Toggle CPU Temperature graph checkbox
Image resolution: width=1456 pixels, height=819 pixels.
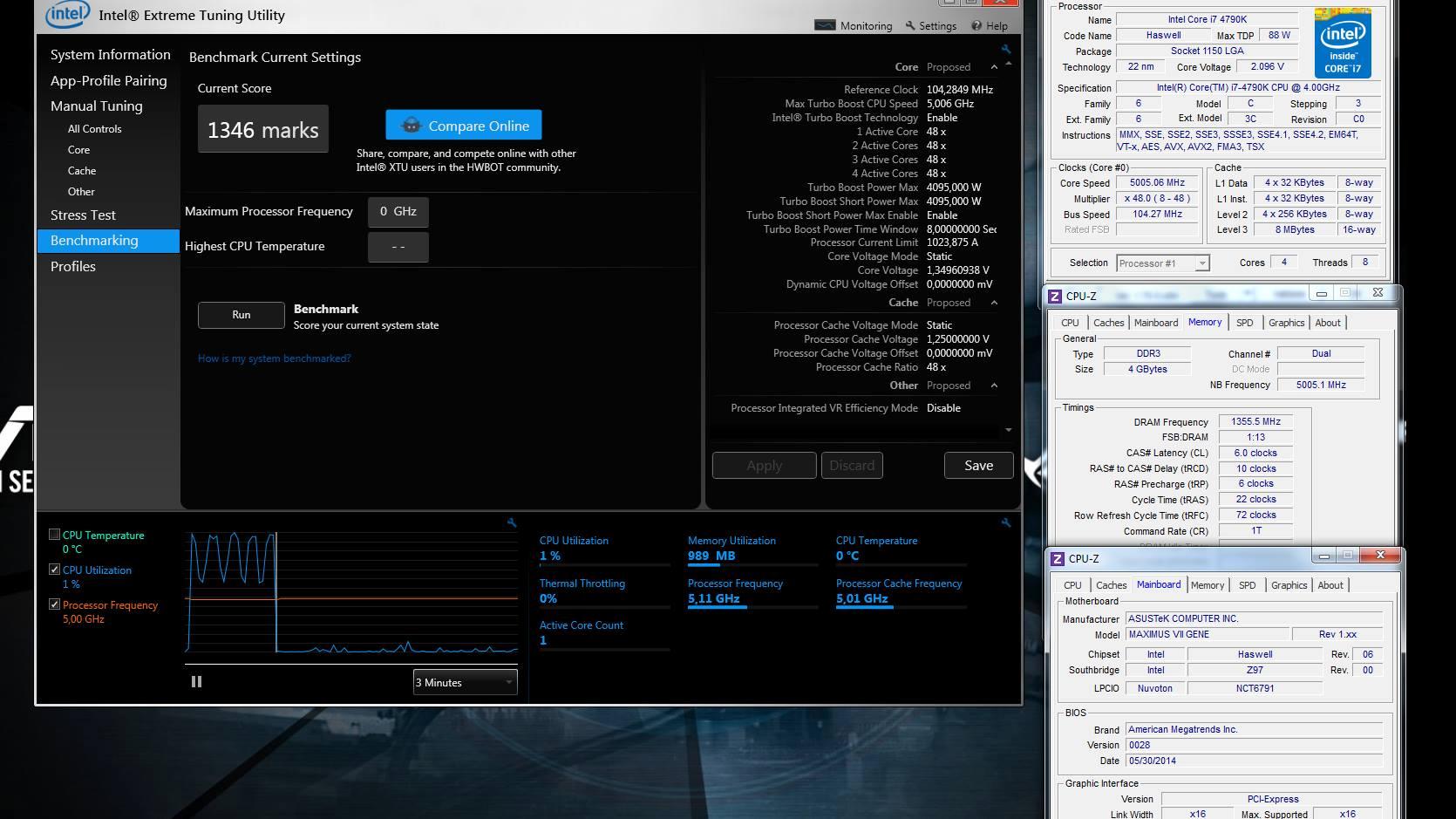55,534
